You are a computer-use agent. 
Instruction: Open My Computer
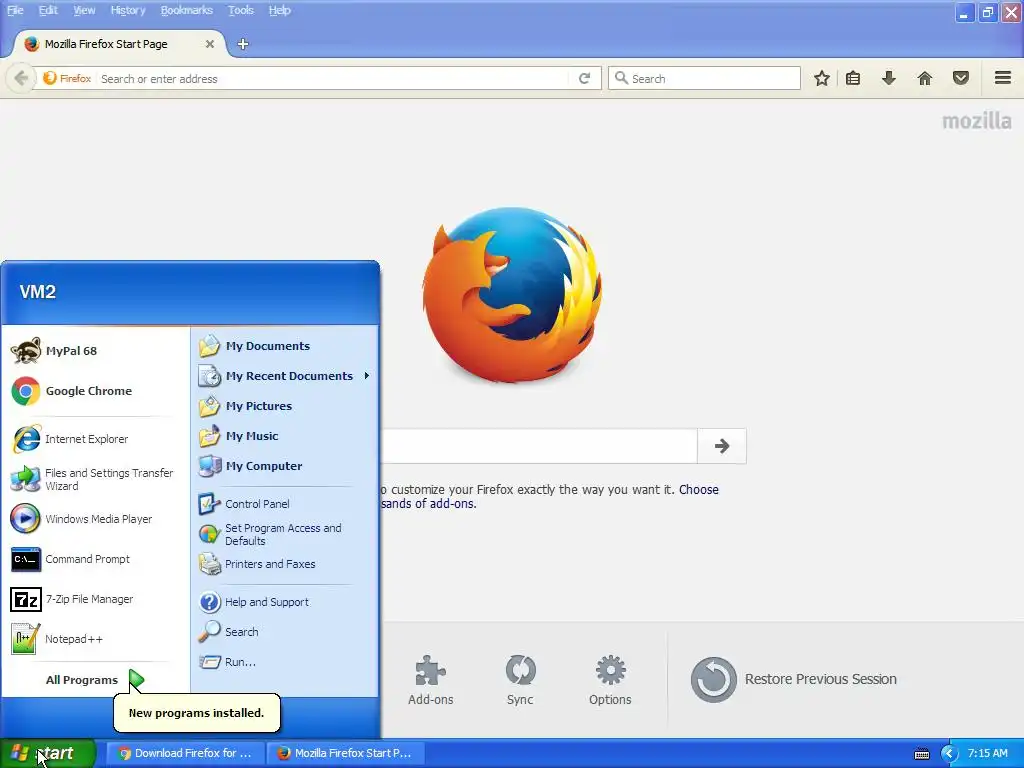point(285,466)
